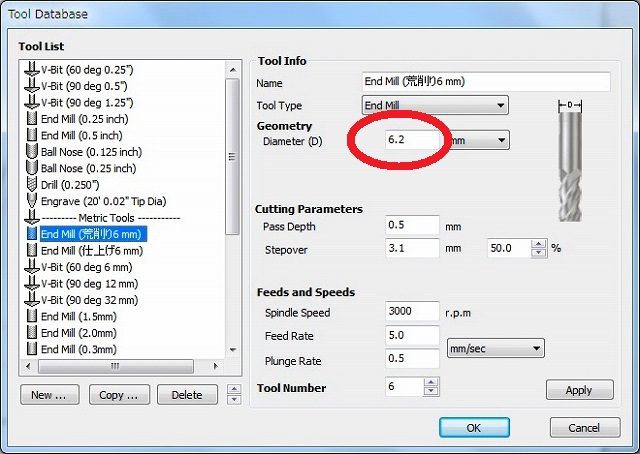
Task: Select the V-Bit (60 deg 0.25") tool
Action: coord(87,69)
